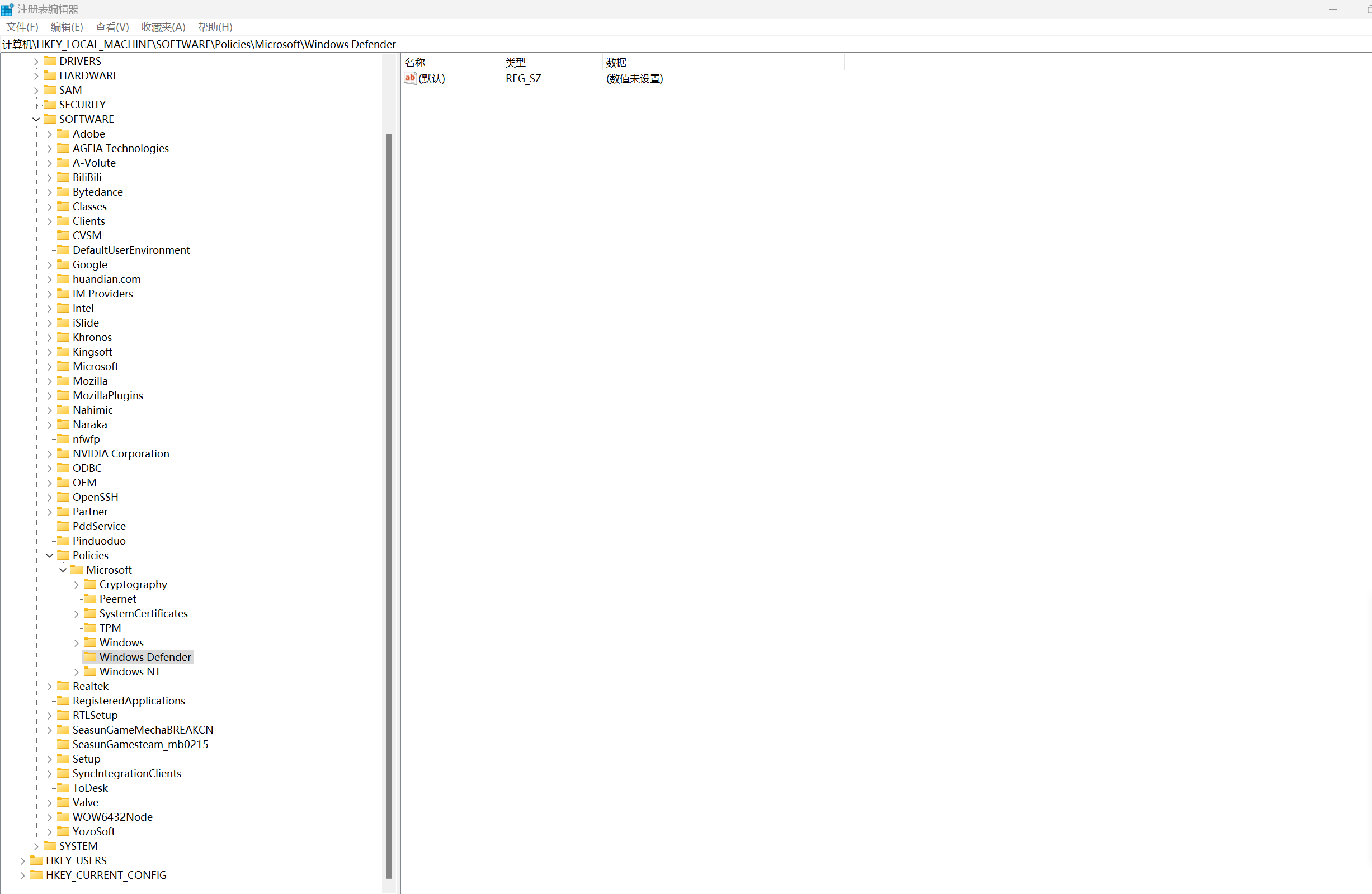Click the Windows Defender folder icon
Image resolution: width=1372 pixels, height=894 pixels.
point(91,656)
